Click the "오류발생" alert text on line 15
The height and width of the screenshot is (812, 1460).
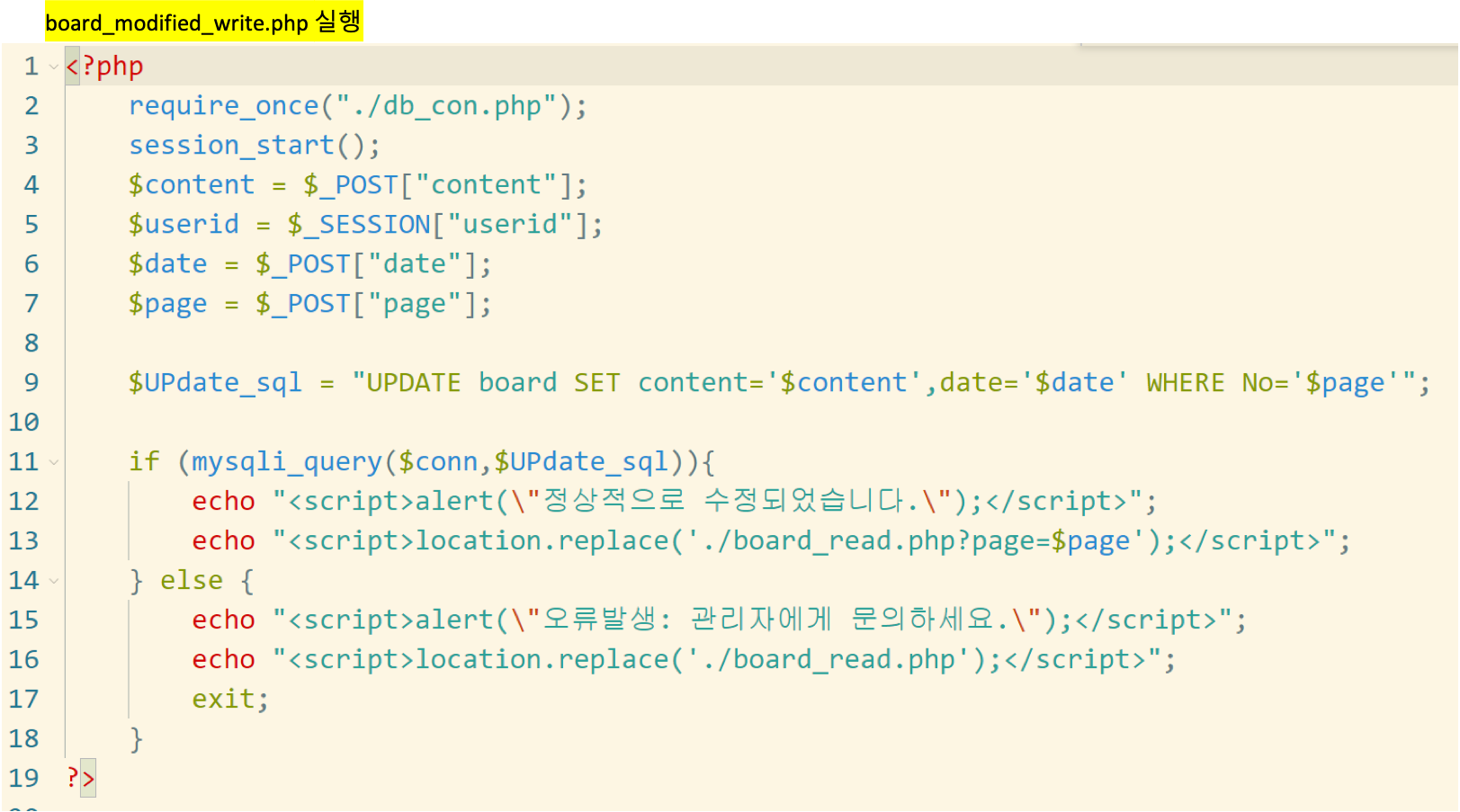click(599, 620)
